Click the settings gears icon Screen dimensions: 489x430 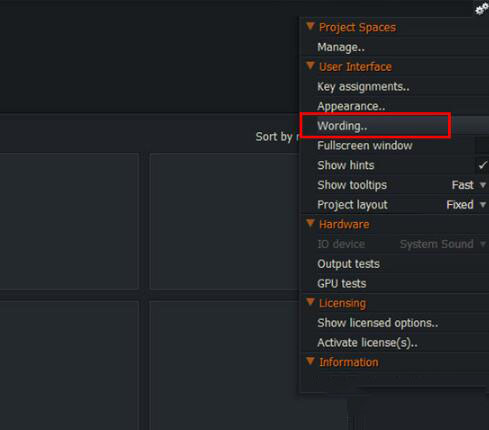(x=482, y=9)
